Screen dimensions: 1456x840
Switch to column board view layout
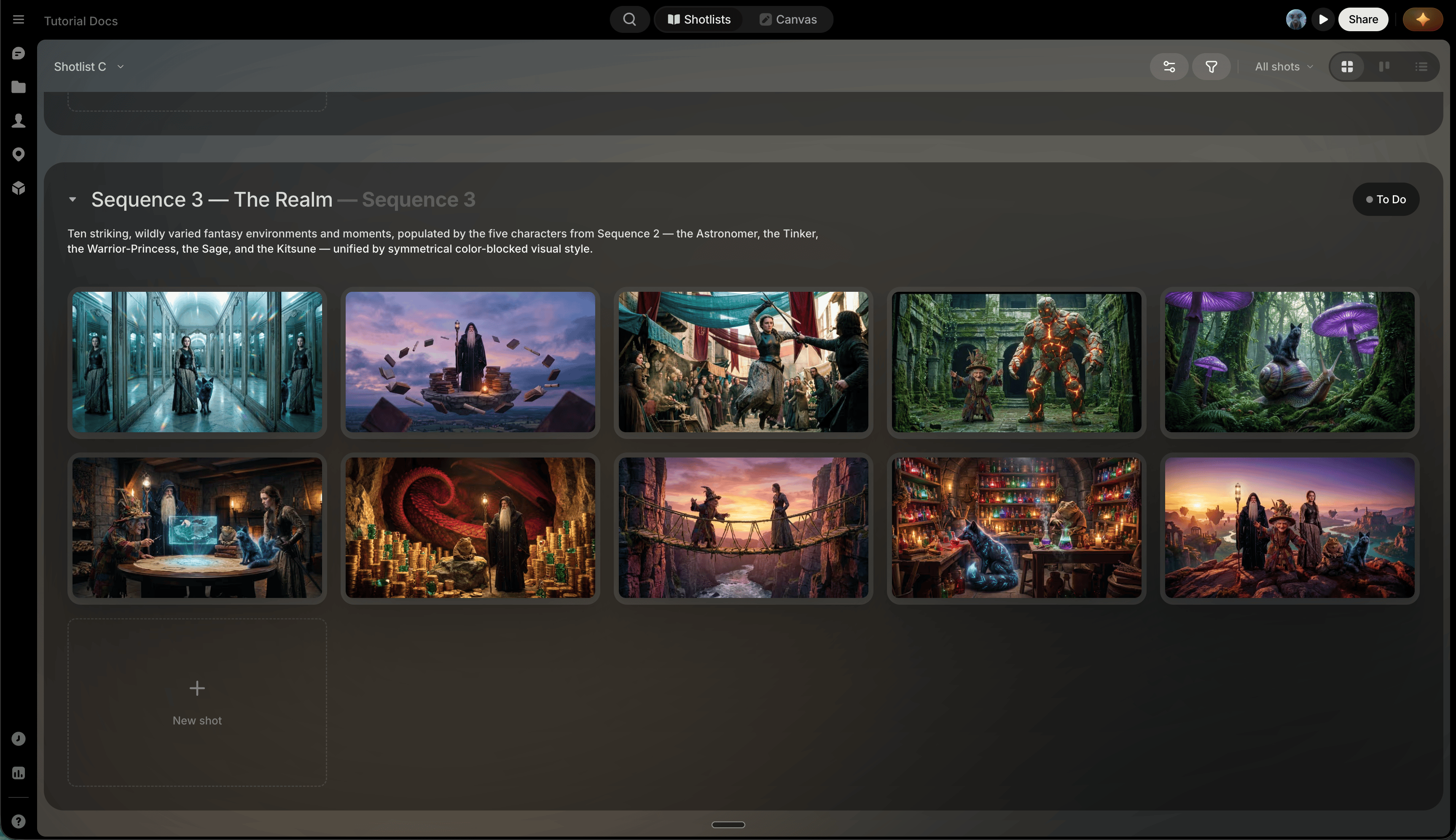click(1384, 67)
